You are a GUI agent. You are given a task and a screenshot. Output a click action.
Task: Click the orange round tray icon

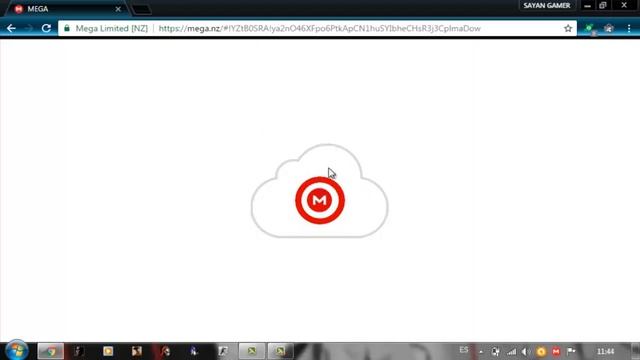pos(541,351)
